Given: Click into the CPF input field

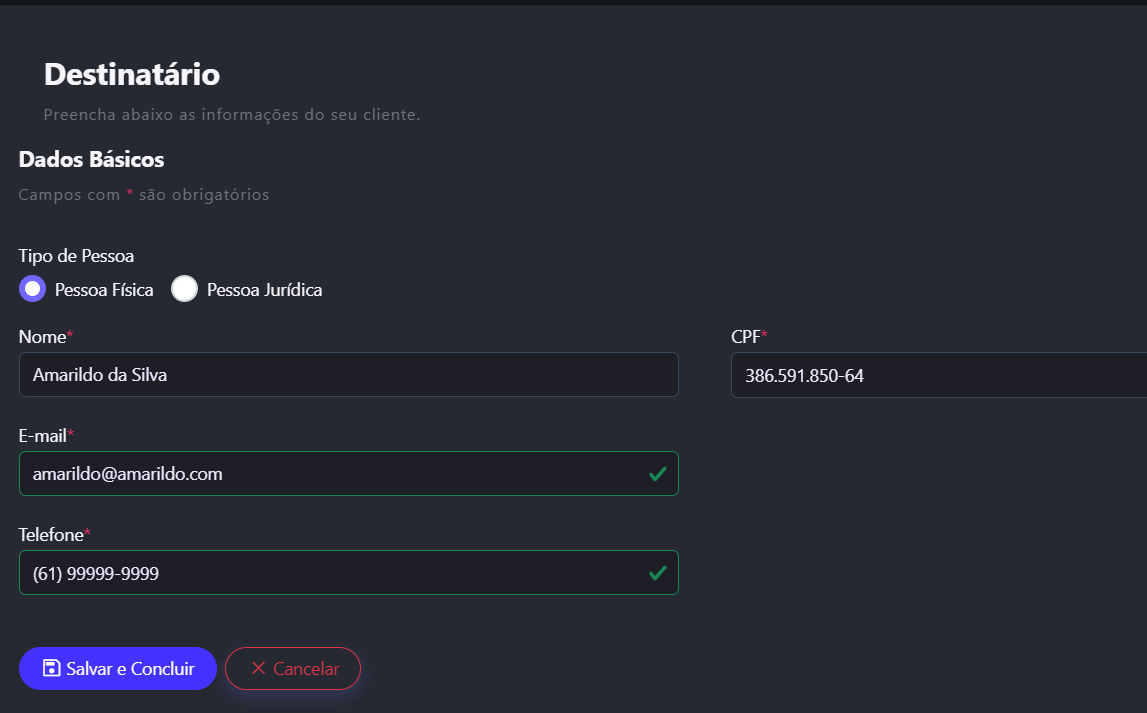Looking at the screenshot, I should click(938, 375).
